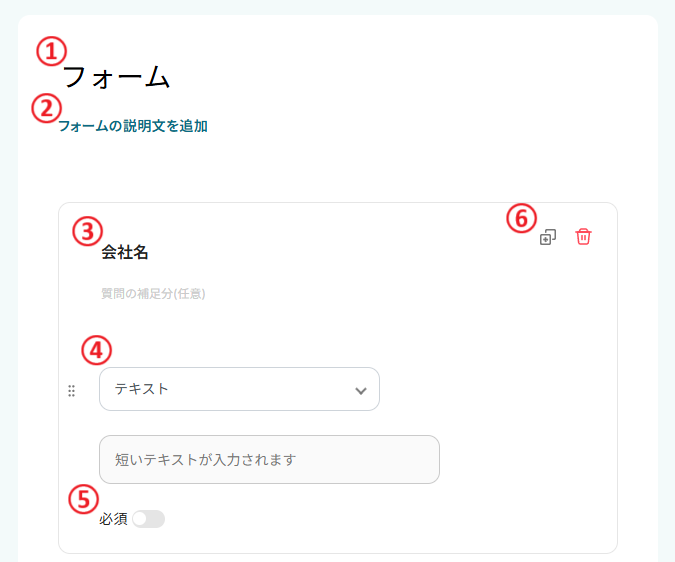The height and width of the screenshot is (562, 675).
Task: Select the テキスト text inside the dropdown
Action: [x=141, y=389]
